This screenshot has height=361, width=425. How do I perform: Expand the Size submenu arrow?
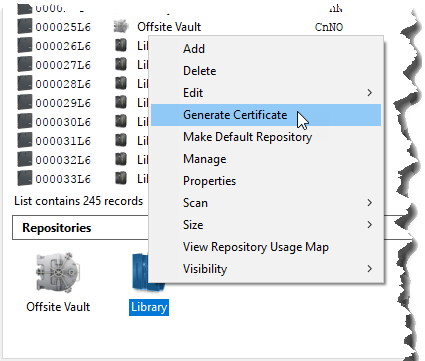[369, 225]
